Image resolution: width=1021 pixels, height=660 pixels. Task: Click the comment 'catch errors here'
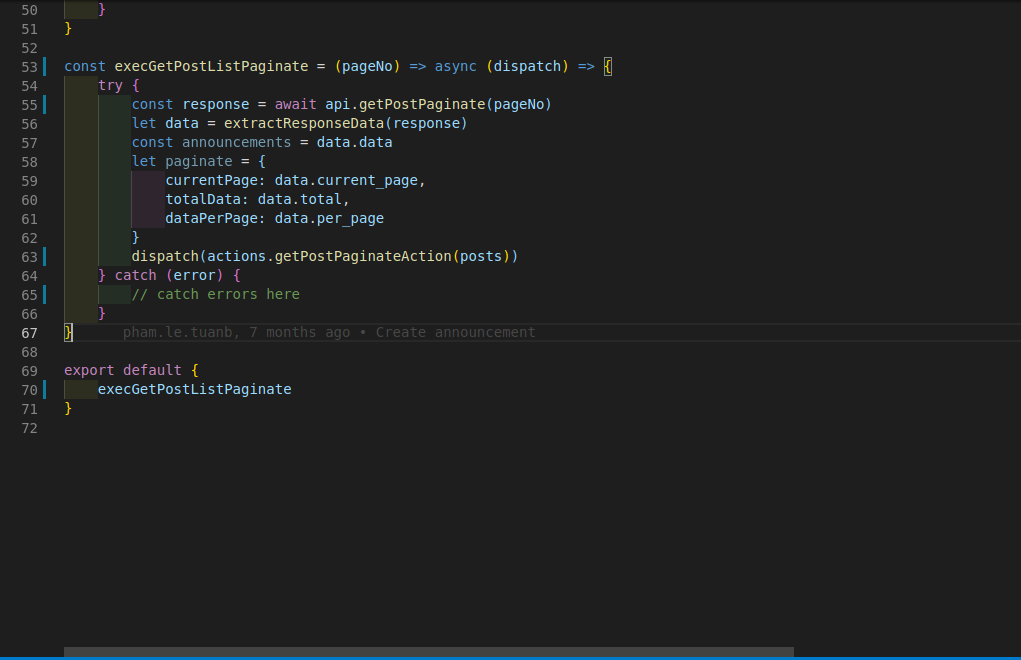(216, 294)
